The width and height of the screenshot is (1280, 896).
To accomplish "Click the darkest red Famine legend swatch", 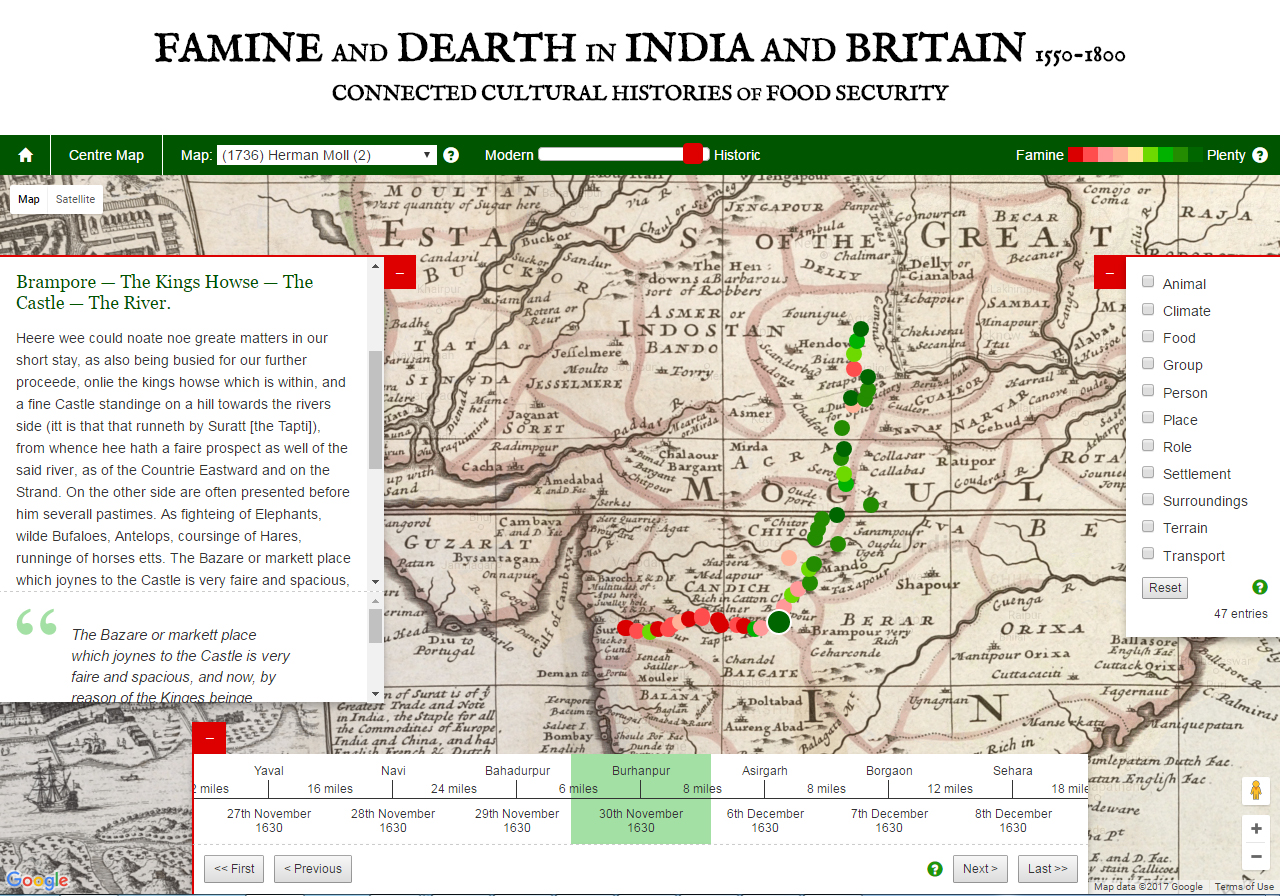I will coord(1075,155).
